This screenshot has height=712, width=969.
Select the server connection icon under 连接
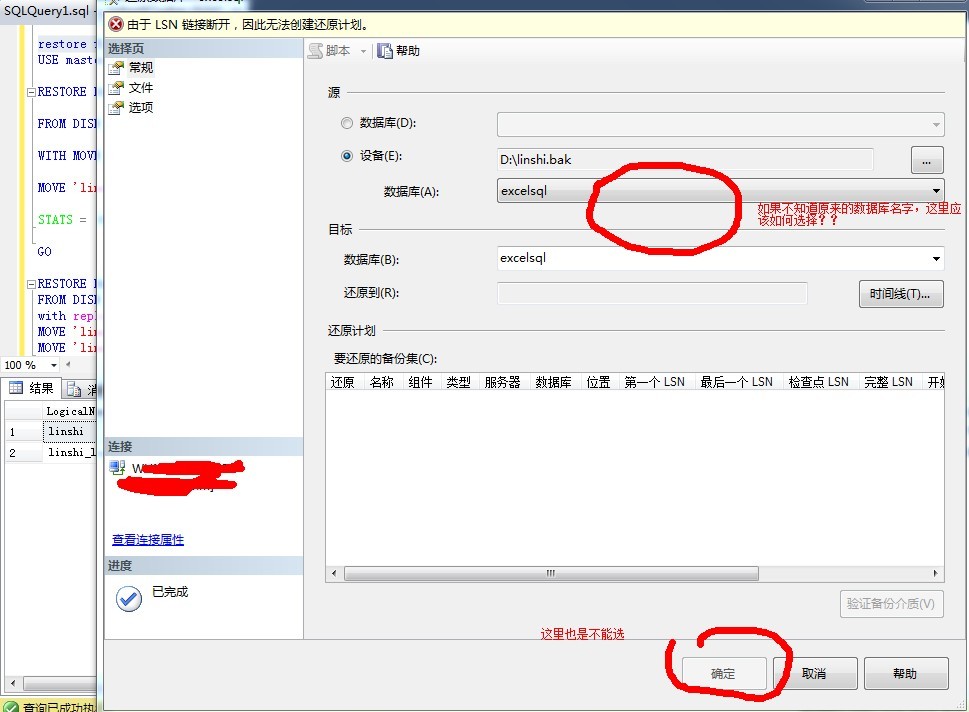[118, 466]
